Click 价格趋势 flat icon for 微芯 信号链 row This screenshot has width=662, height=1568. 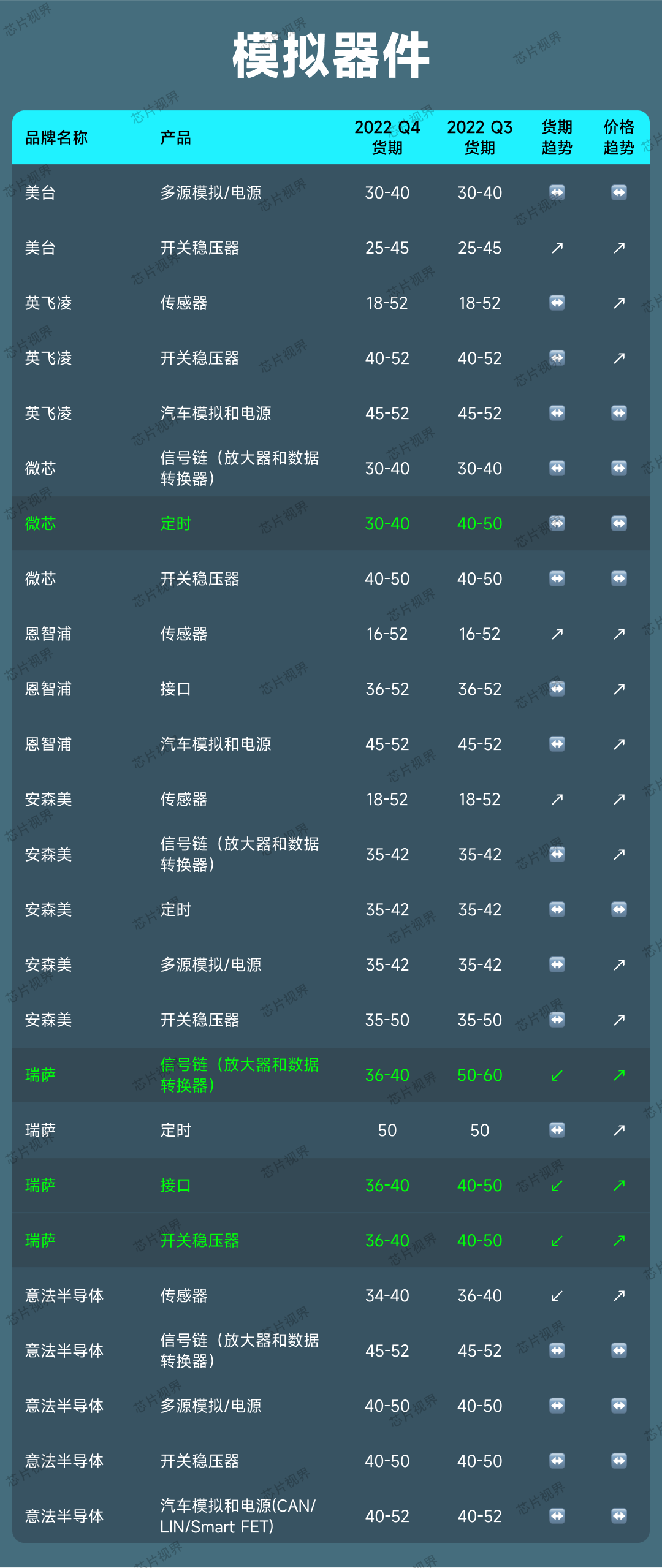(x=619, y=468)
